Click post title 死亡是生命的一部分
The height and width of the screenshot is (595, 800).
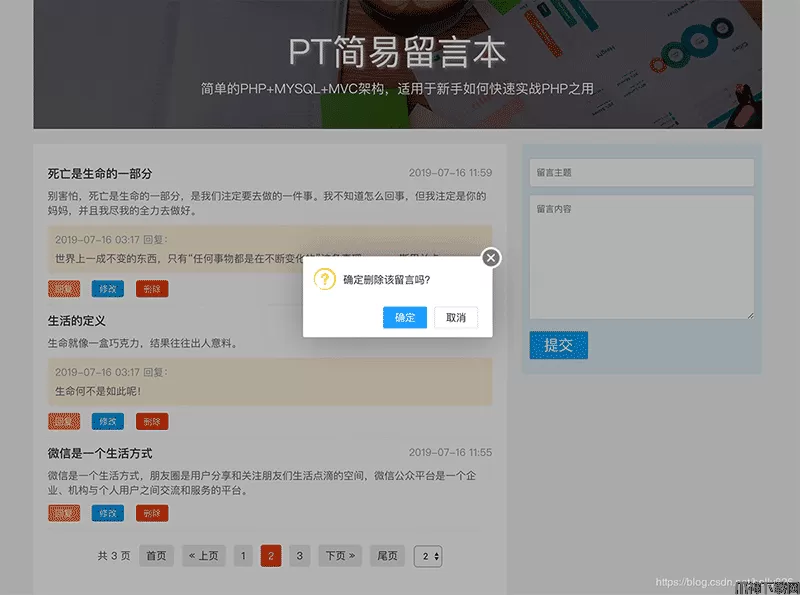tap(100, 173)
